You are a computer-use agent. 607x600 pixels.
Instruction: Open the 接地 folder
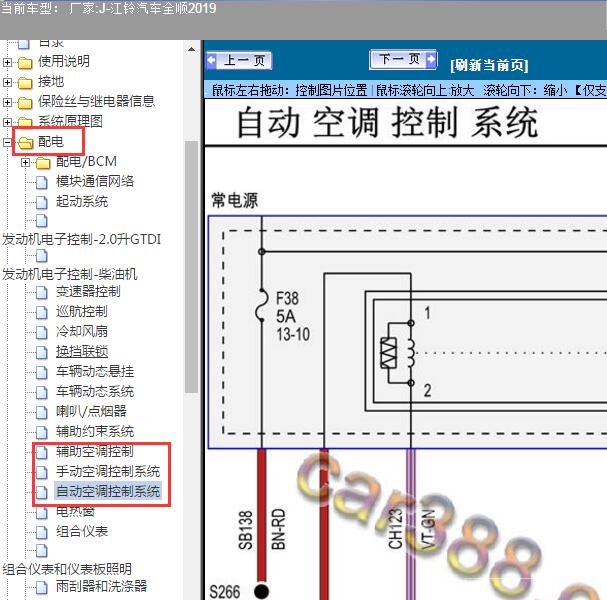tap(51, 81)
